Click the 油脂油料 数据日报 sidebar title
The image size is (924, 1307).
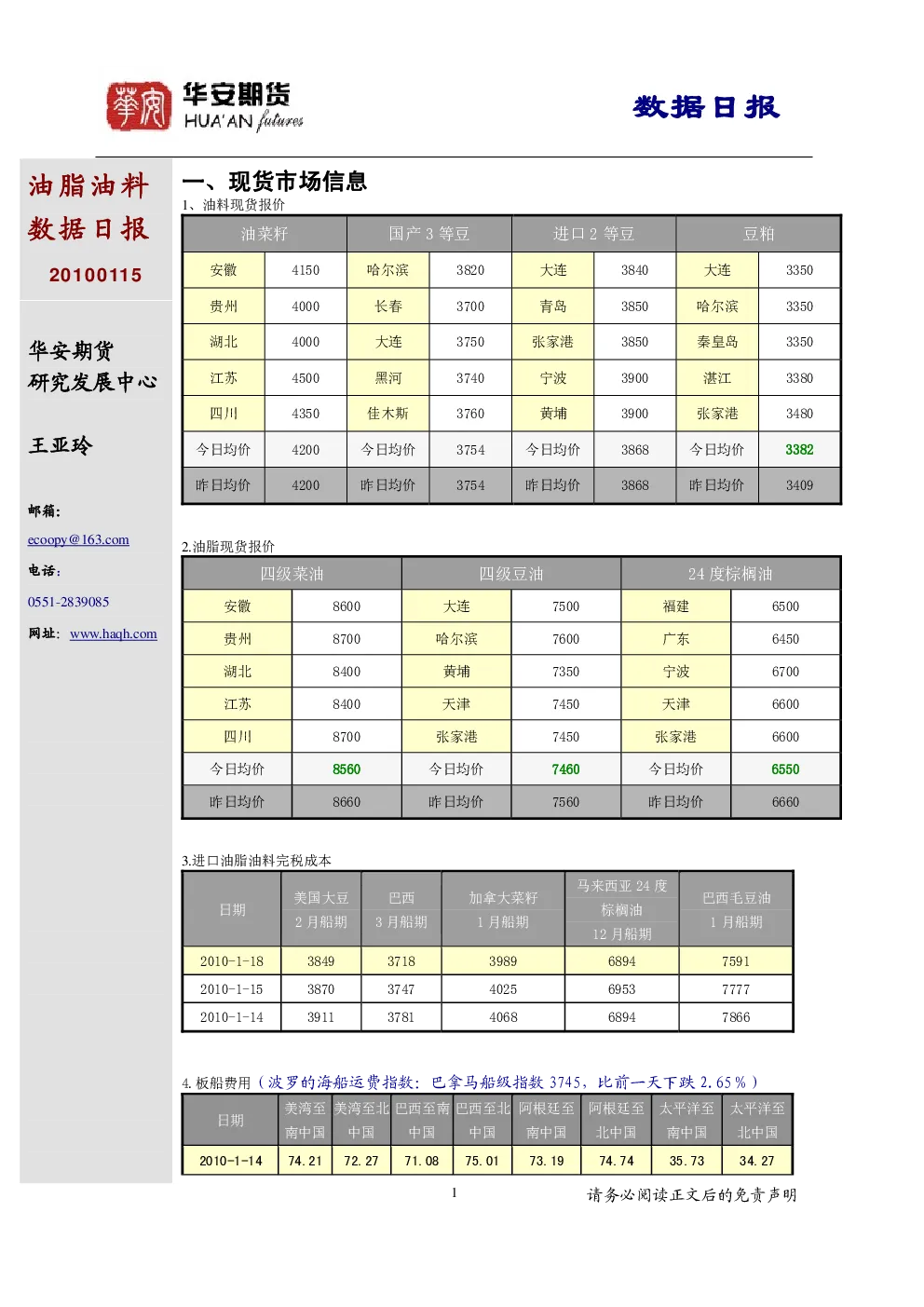(x=88, y=207)
